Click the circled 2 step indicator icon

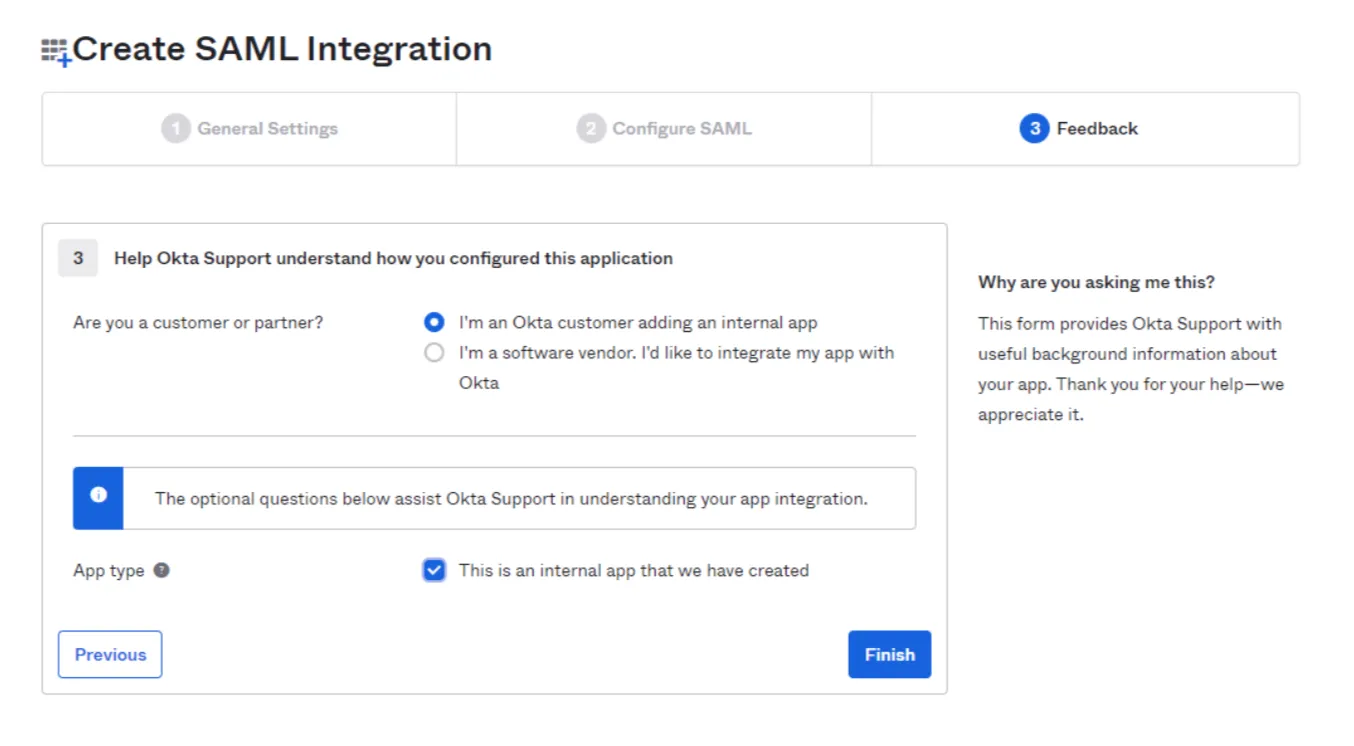point(591,128)
